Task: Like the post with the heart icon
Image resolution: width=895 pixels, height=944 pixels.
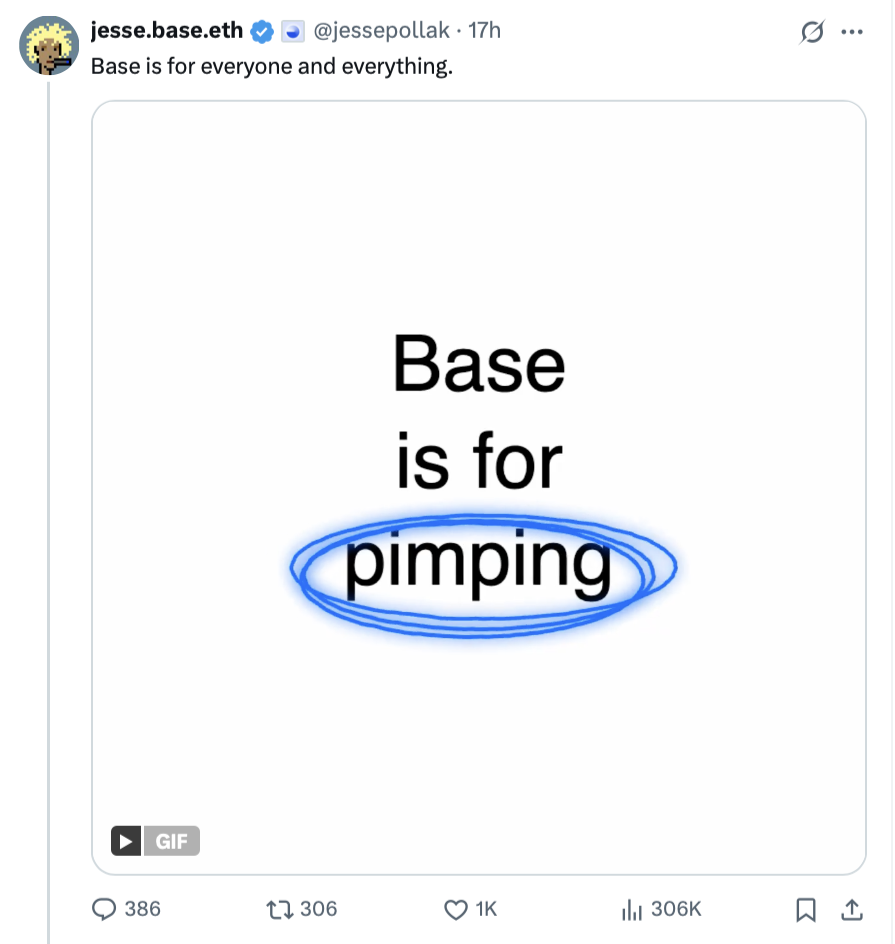Action: (x=456, y=909)
